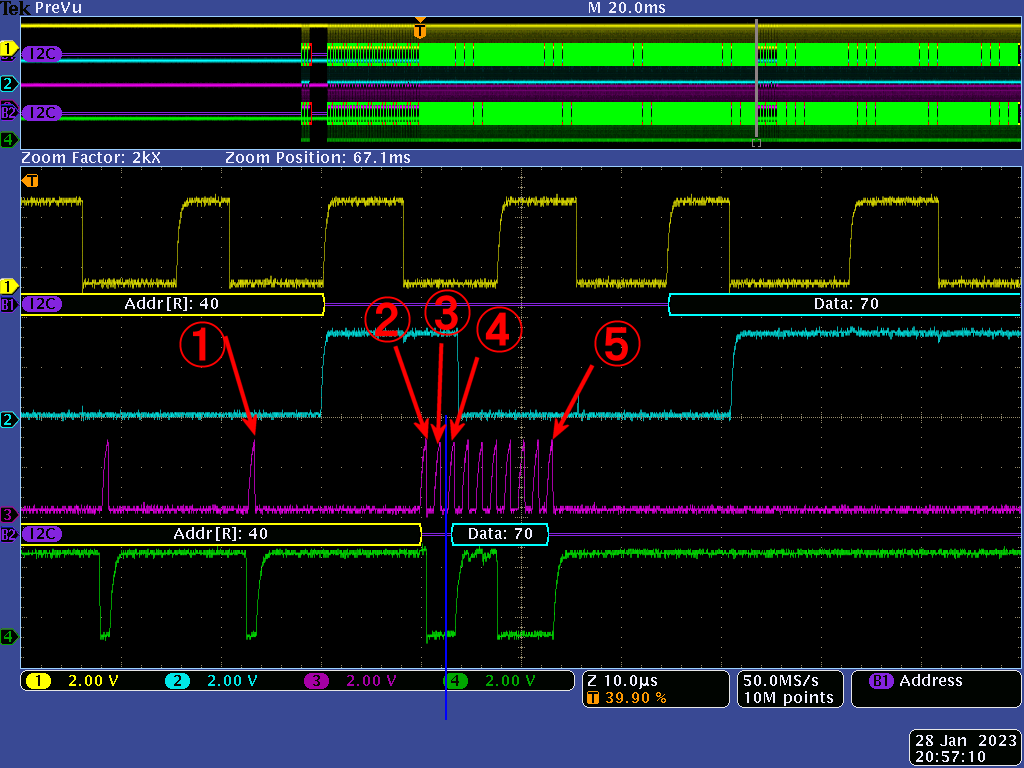1024x768 pixels.
Task: Click the cyan 2.00 V scale value
Action: coord(232,681)
